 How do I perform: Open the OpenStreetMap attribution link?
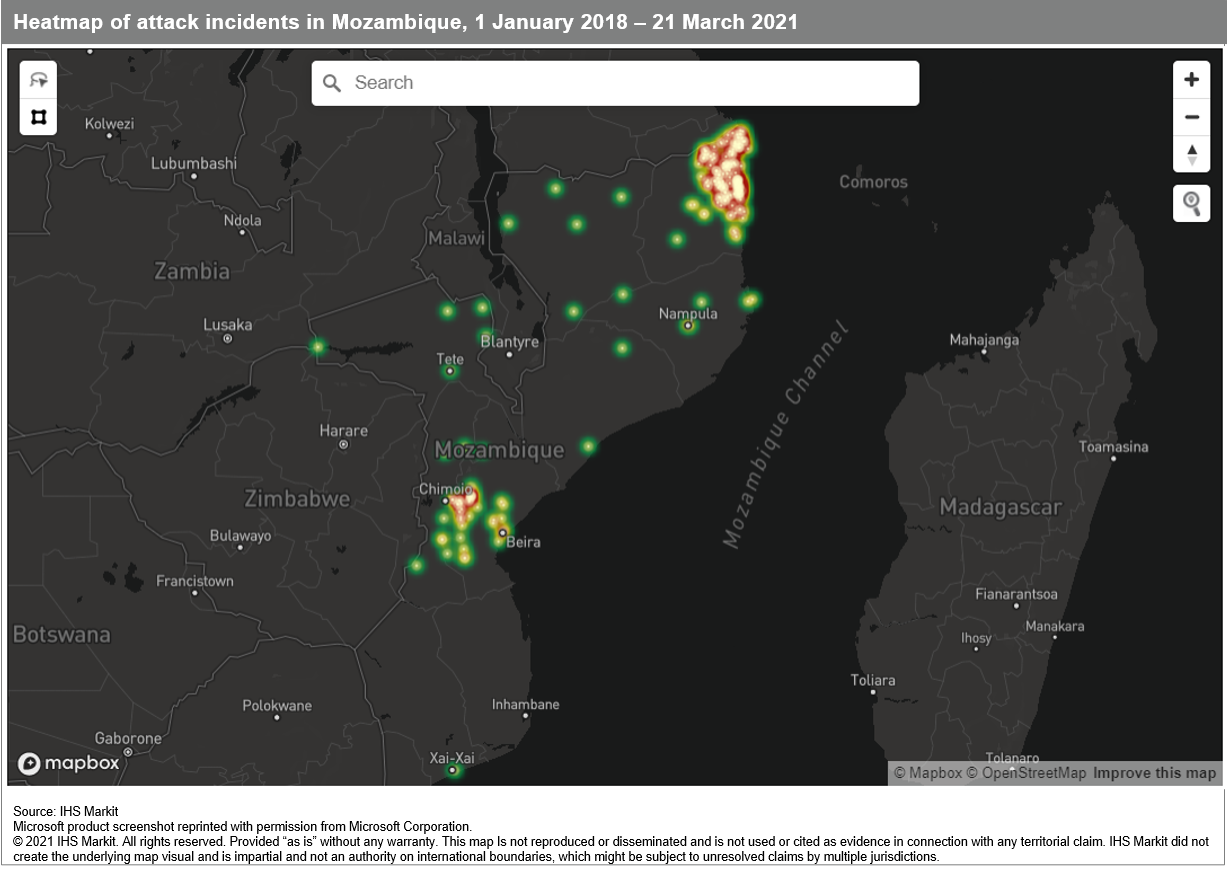[1026, 773]
